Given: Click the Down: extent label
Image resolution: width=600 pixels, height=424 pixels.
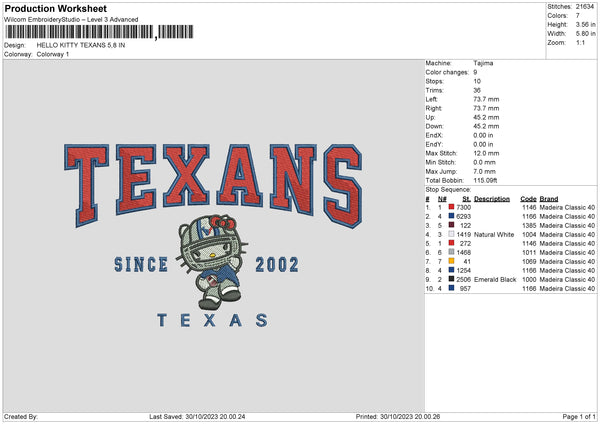Looking at the screenshot, I should click(x=434, y=126).
